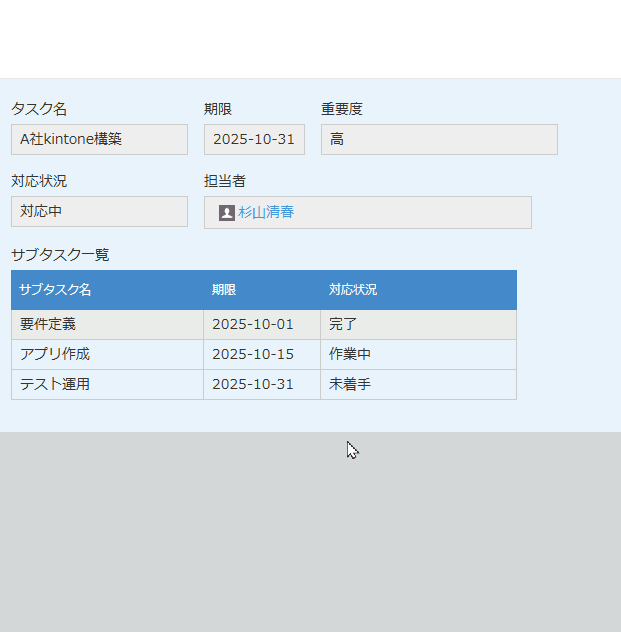The height and width of the screenshot is (632, 621).
Task: Click the deadline cell in the テスト運用 row
Action: (261, 385)
